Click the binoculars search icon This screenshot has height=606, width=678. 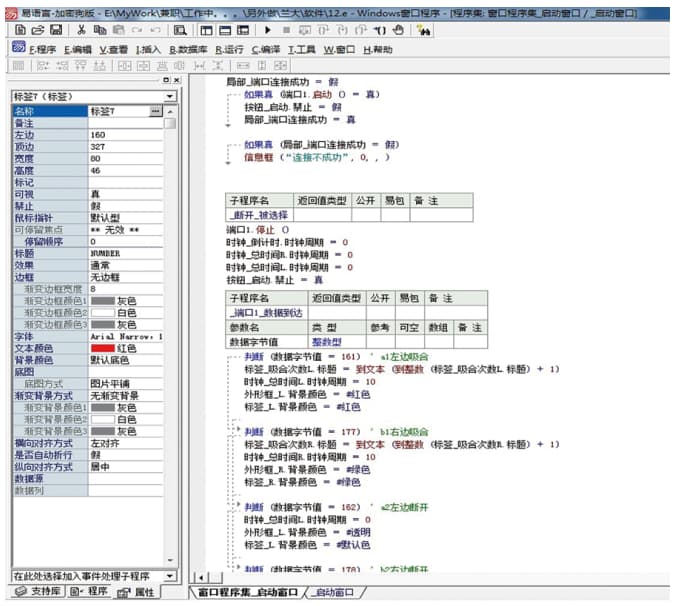[423, 30]
